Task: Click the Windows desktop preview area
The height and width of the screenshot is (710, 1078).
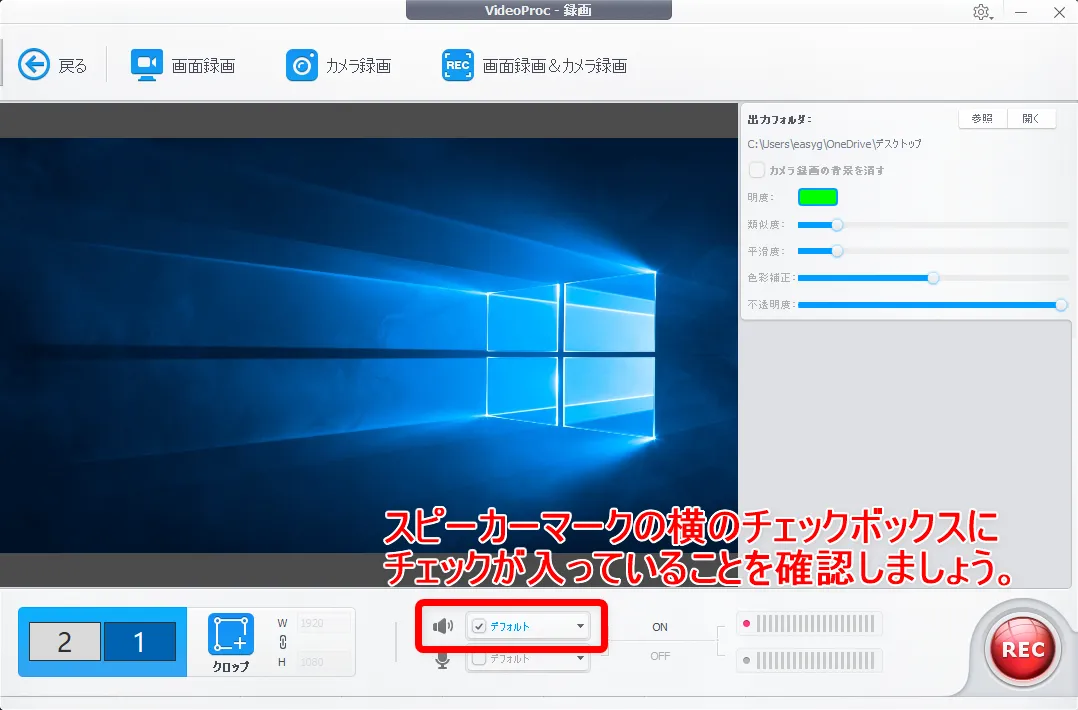Action: point(368,345)
